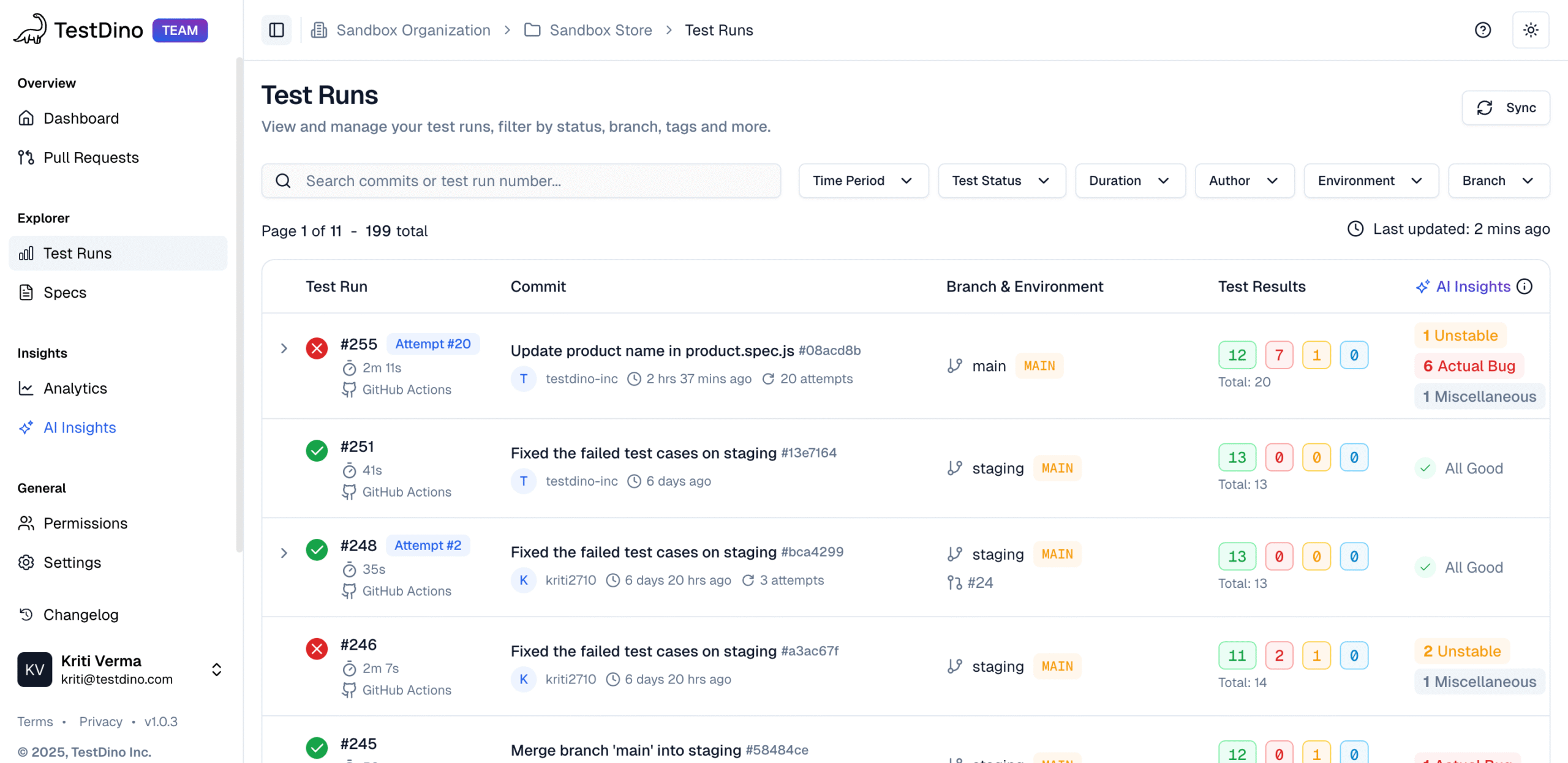Viewport: 1568px width, 763px height.
Task: Focus the search commits input field
Action: coord(521,181)
